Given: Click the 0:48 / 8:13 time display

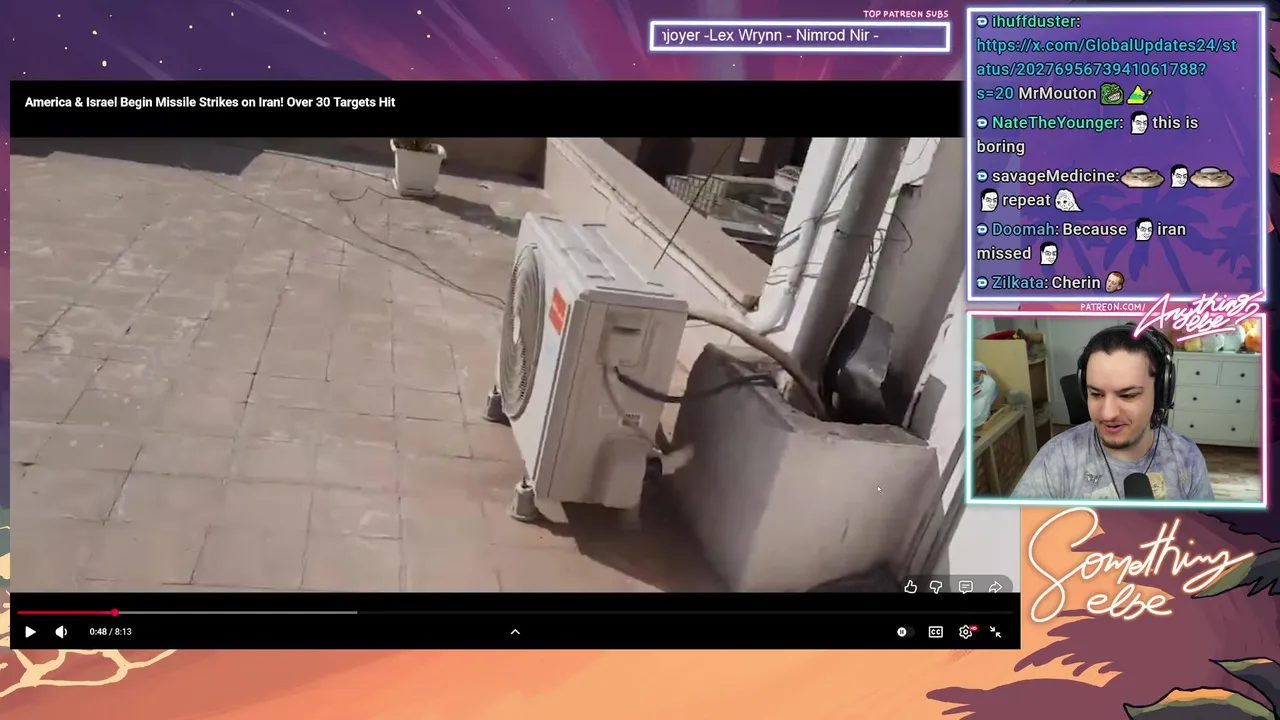Looking at the screenshot, I should coord(110,632).
